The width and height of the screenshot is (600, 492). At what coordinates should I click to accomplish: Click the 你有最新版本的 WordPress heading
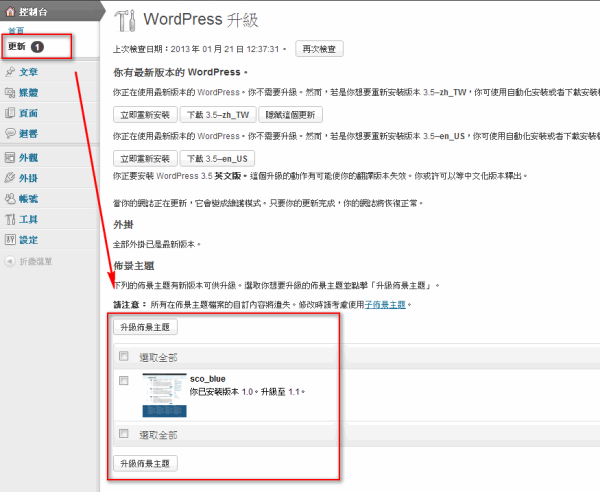tap(180, 72)
